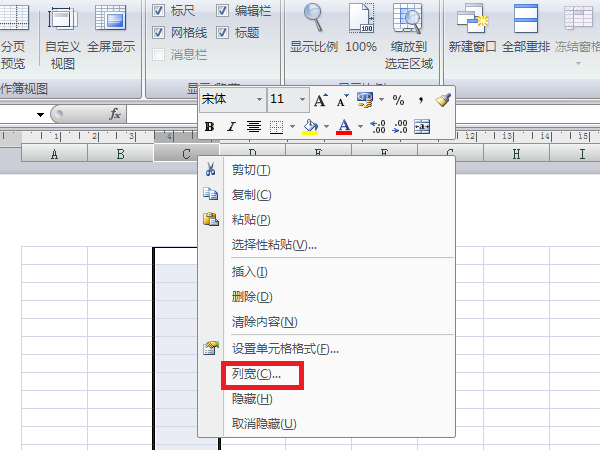This screenshot has width=600, height=450.
Task: Select column A header
Action: (x=54, y=153)
